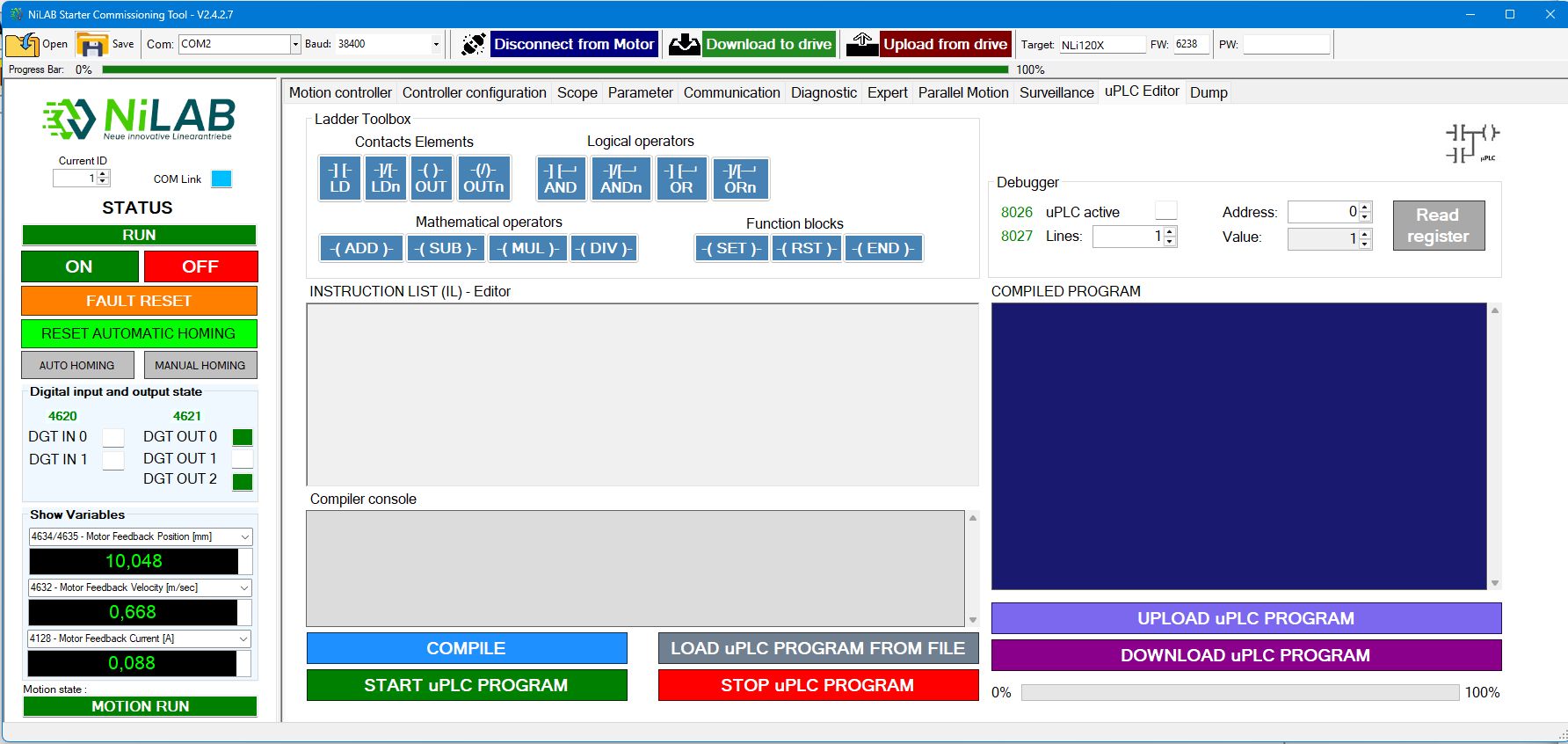
Task: Click the Save floppy disk icon
Action: click(91, 44)
